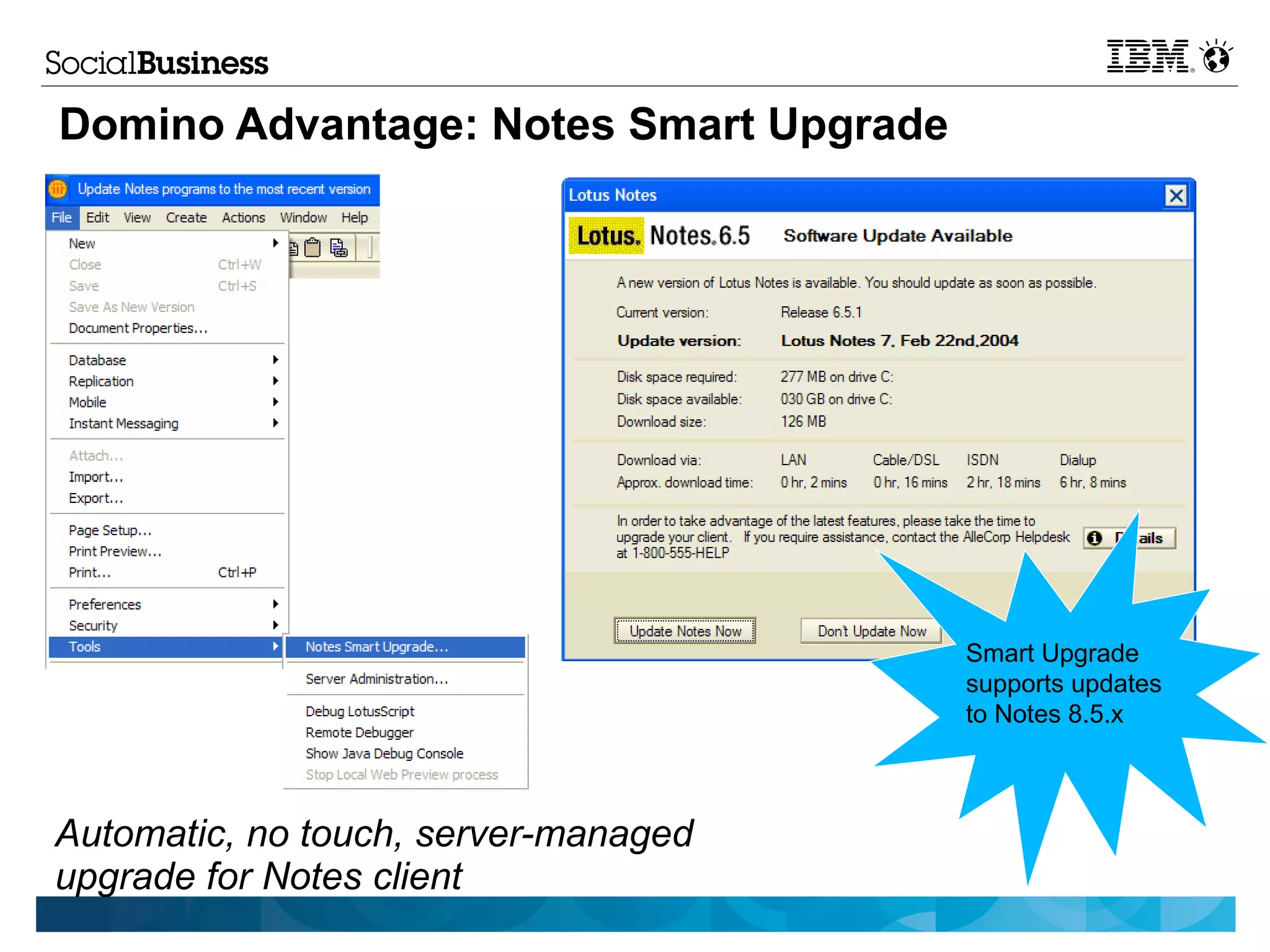Image resolution: width=1270 pixels, height=952 pixels.
Task: Expand the Preferences submenu
Action: (x=167, y=604)
